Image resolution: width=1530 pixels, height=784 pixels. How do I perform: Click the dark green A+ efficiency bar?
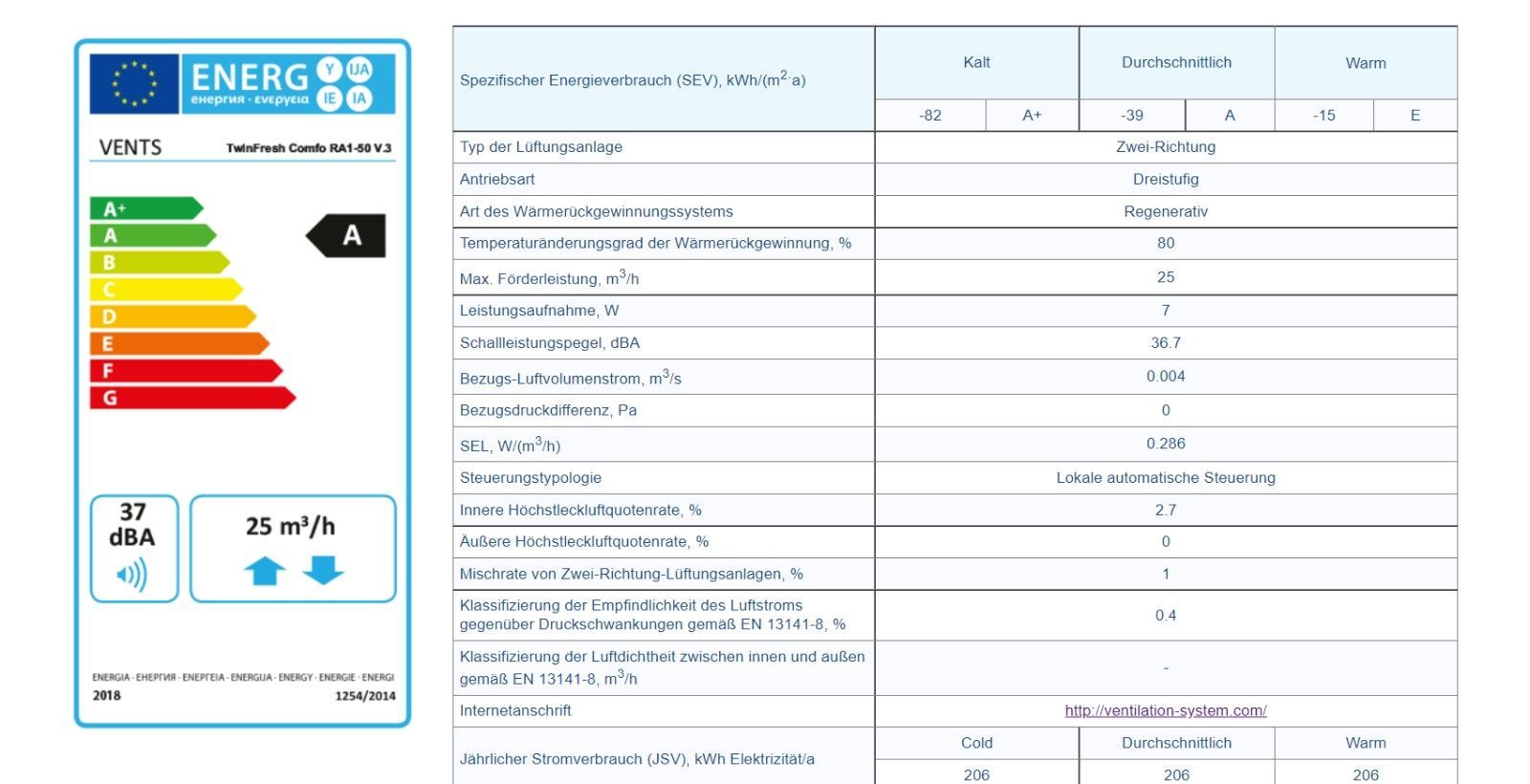[146, 208]
